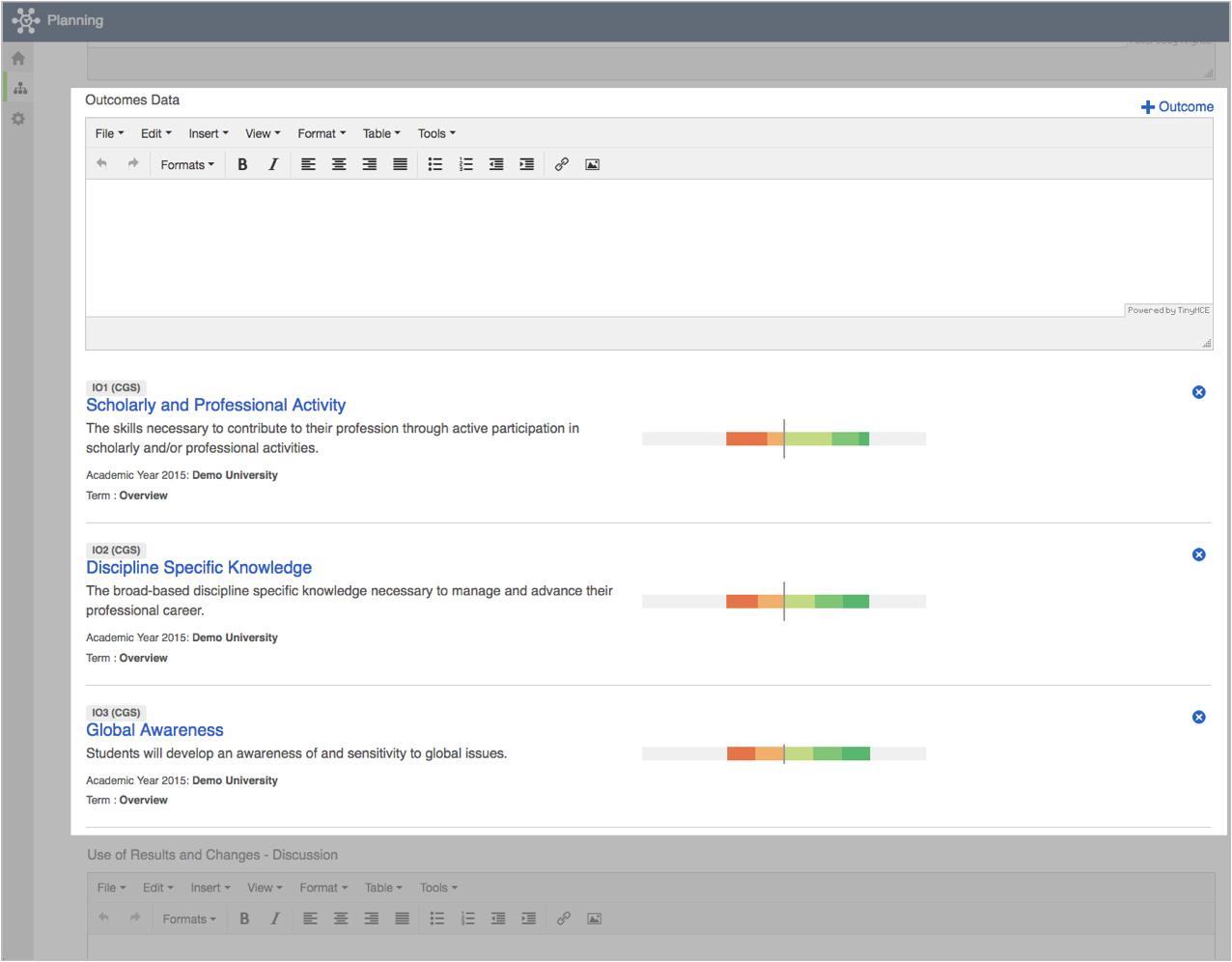
Task: Open the Formats dropdown in the Use of Results editor
Action: click(189, 919)
